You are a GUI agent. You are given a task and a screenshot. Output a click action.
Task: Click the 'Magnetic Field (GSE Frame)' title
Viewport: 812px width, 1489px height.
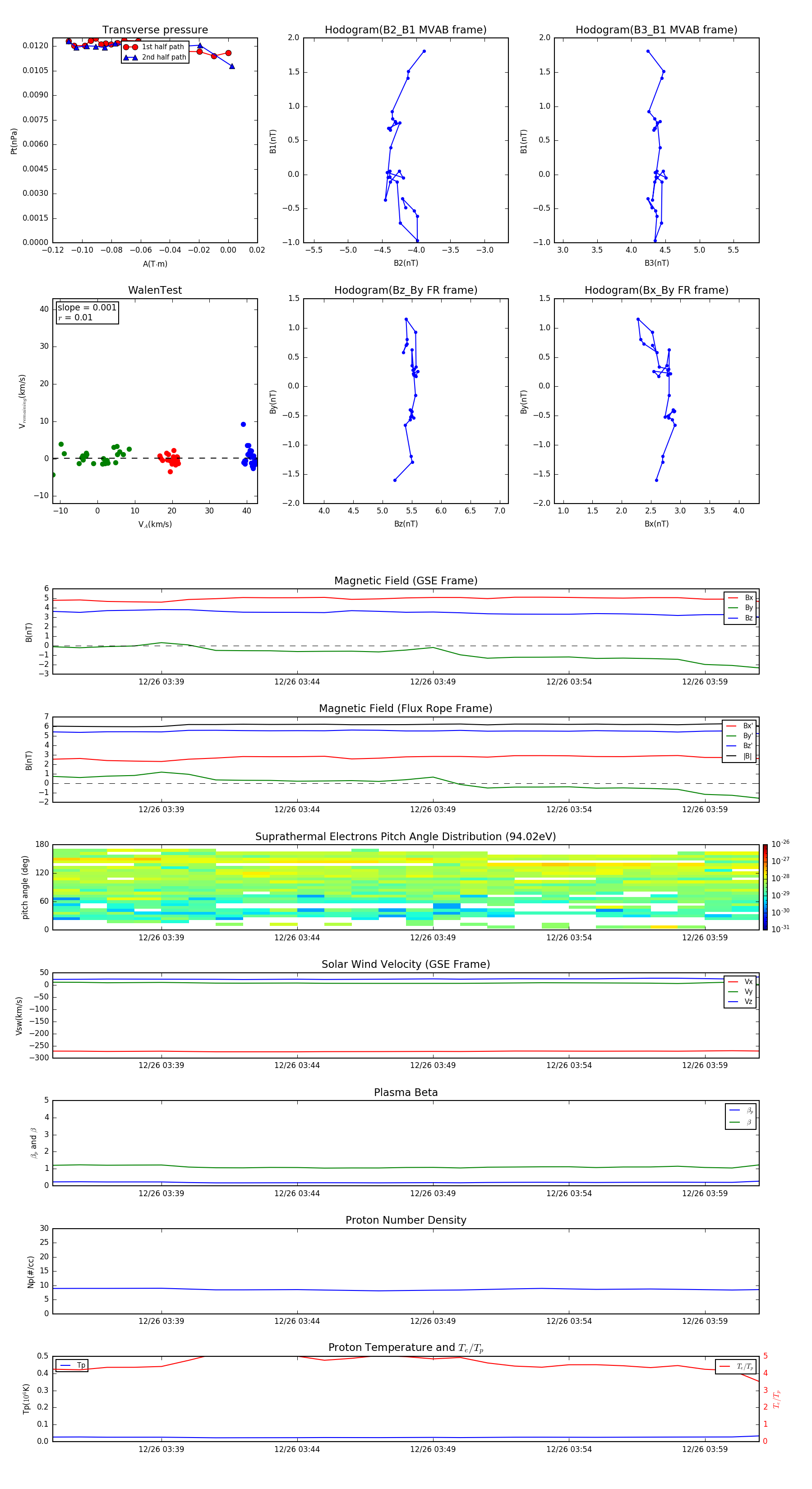[406, 581]
